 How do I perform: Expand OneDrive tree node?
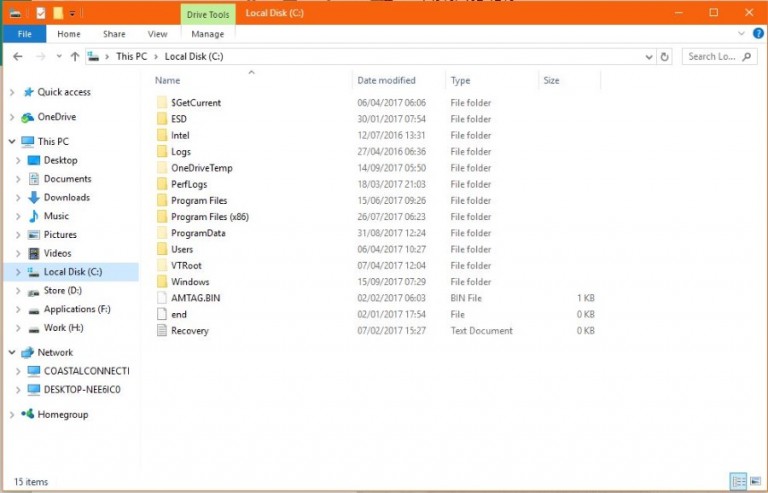pyautogui.click(x=12, y=117)
